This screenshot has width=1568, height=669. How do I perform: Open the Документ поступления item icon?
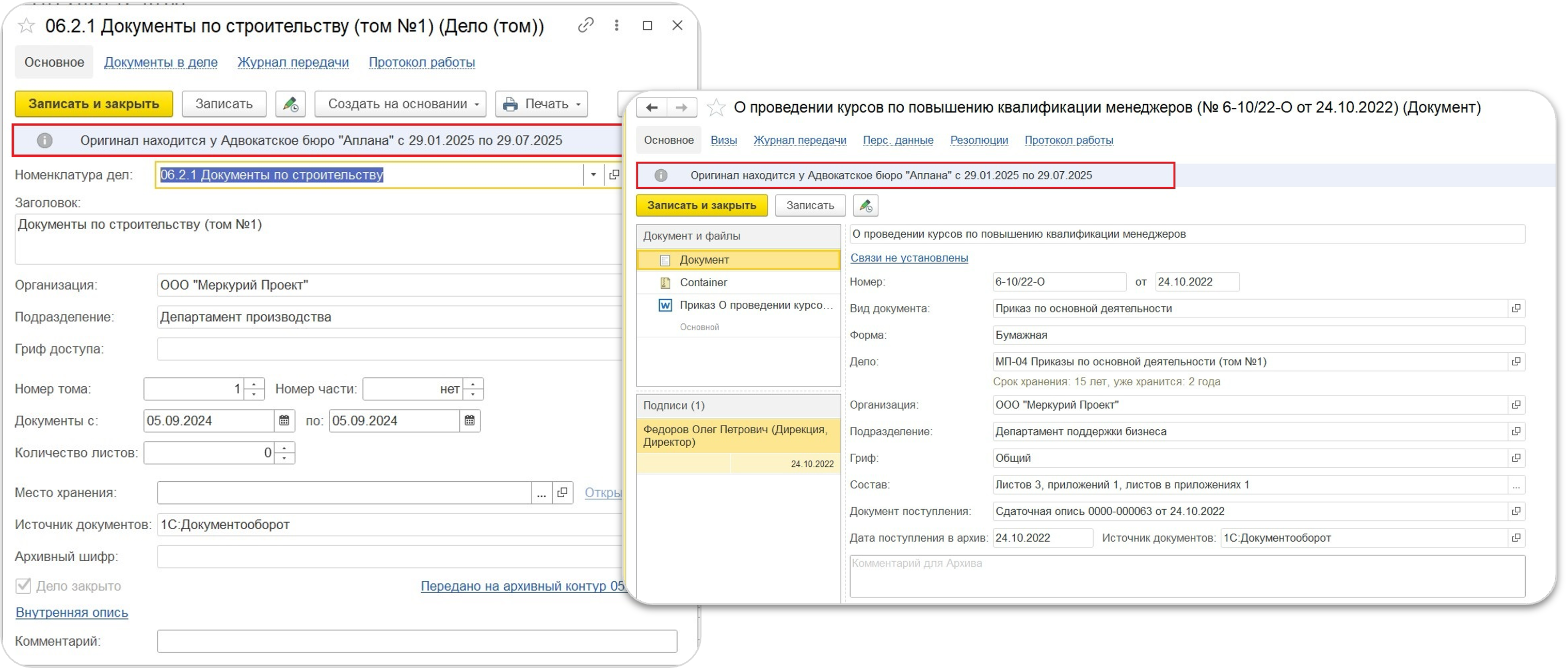(x=1516, y=512)
